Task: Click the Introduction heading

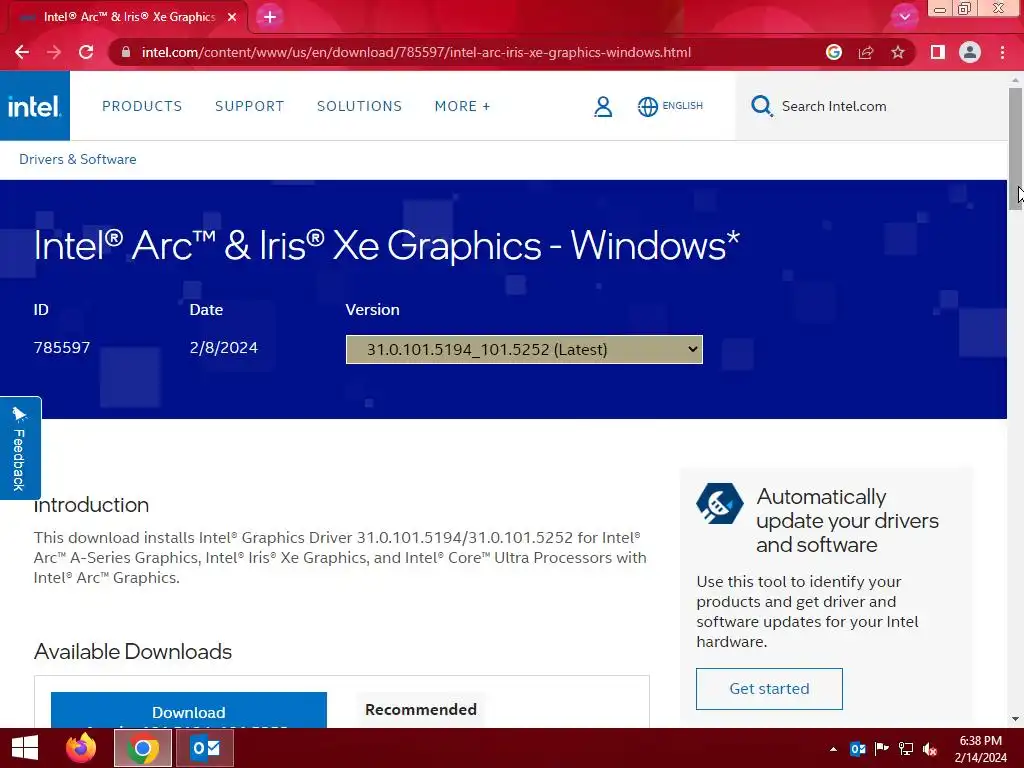Action: 91,505
